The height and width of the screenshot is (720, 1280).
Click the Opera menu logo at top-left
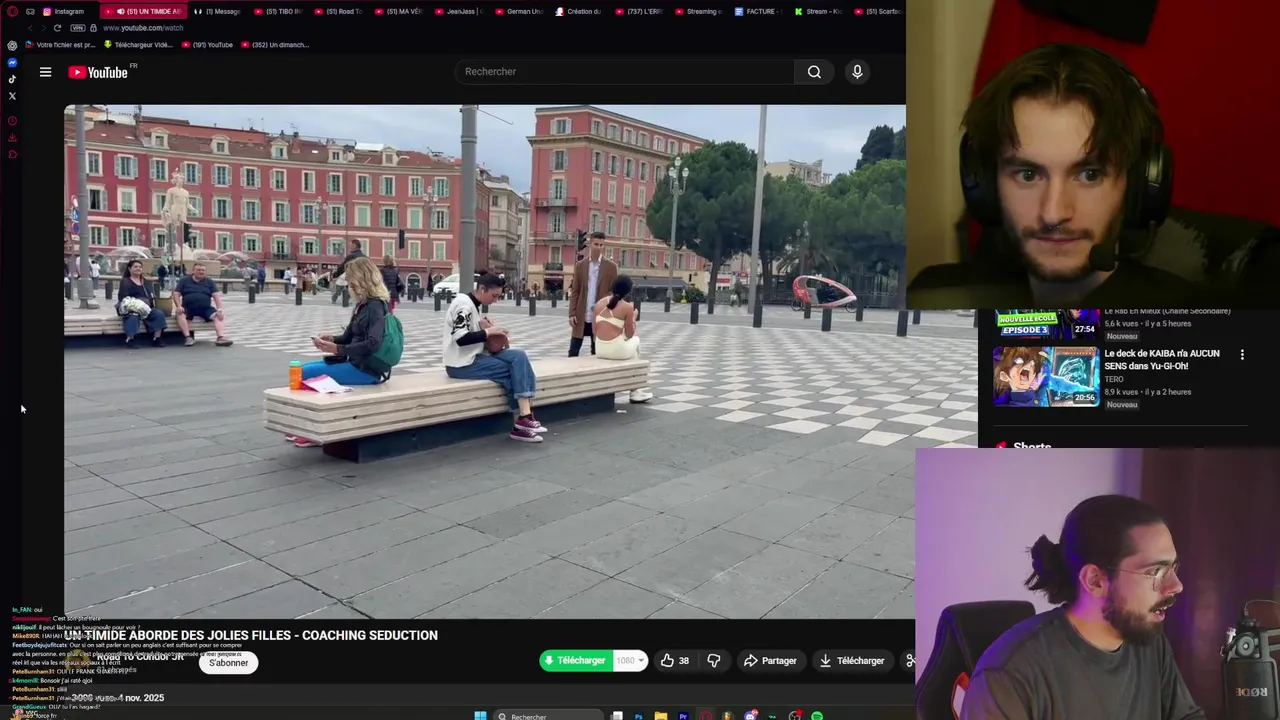tap(12, 11)
